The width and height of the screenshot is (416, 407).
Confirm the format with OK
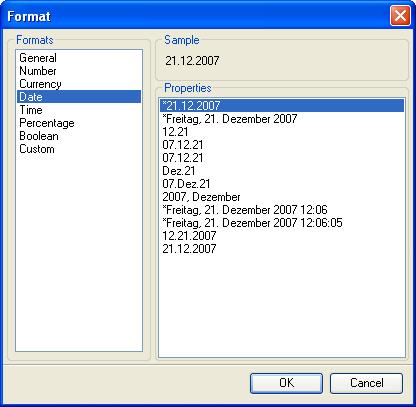[x=286, y=383]
